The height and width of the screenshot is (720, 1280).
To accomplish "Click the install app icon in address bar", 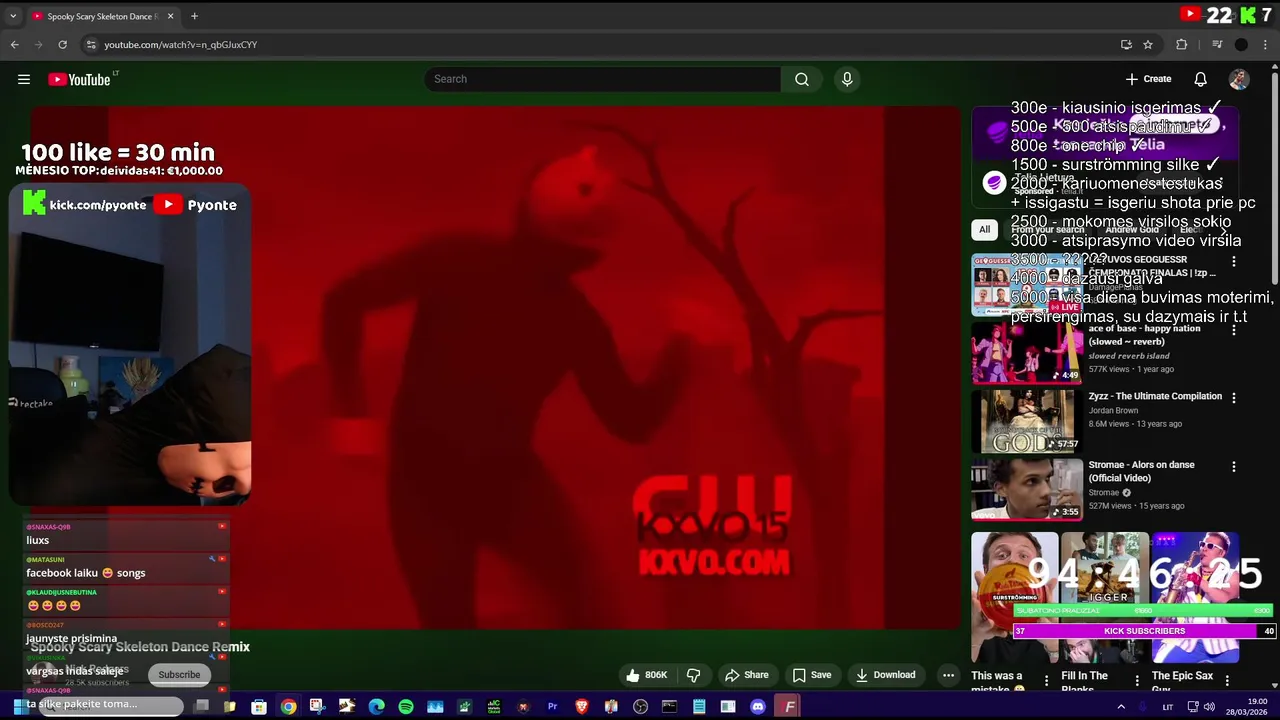I will (x=1126, y=44).
